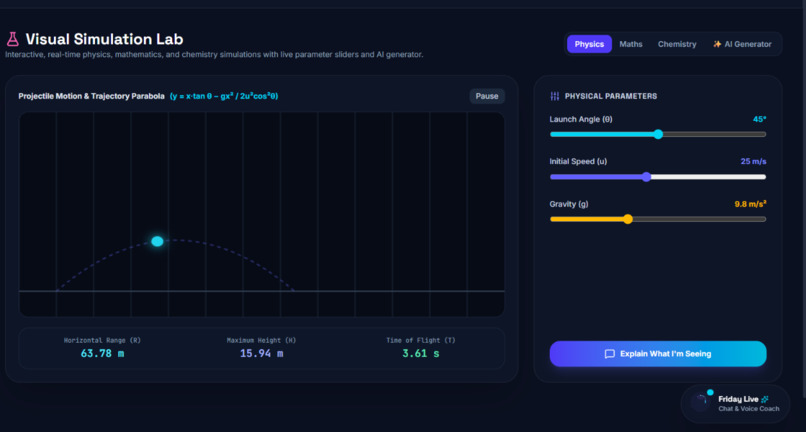Screen dimensions: 806x432
Task: Click the Initial Speed (u) label
Action: coord(578,161)
